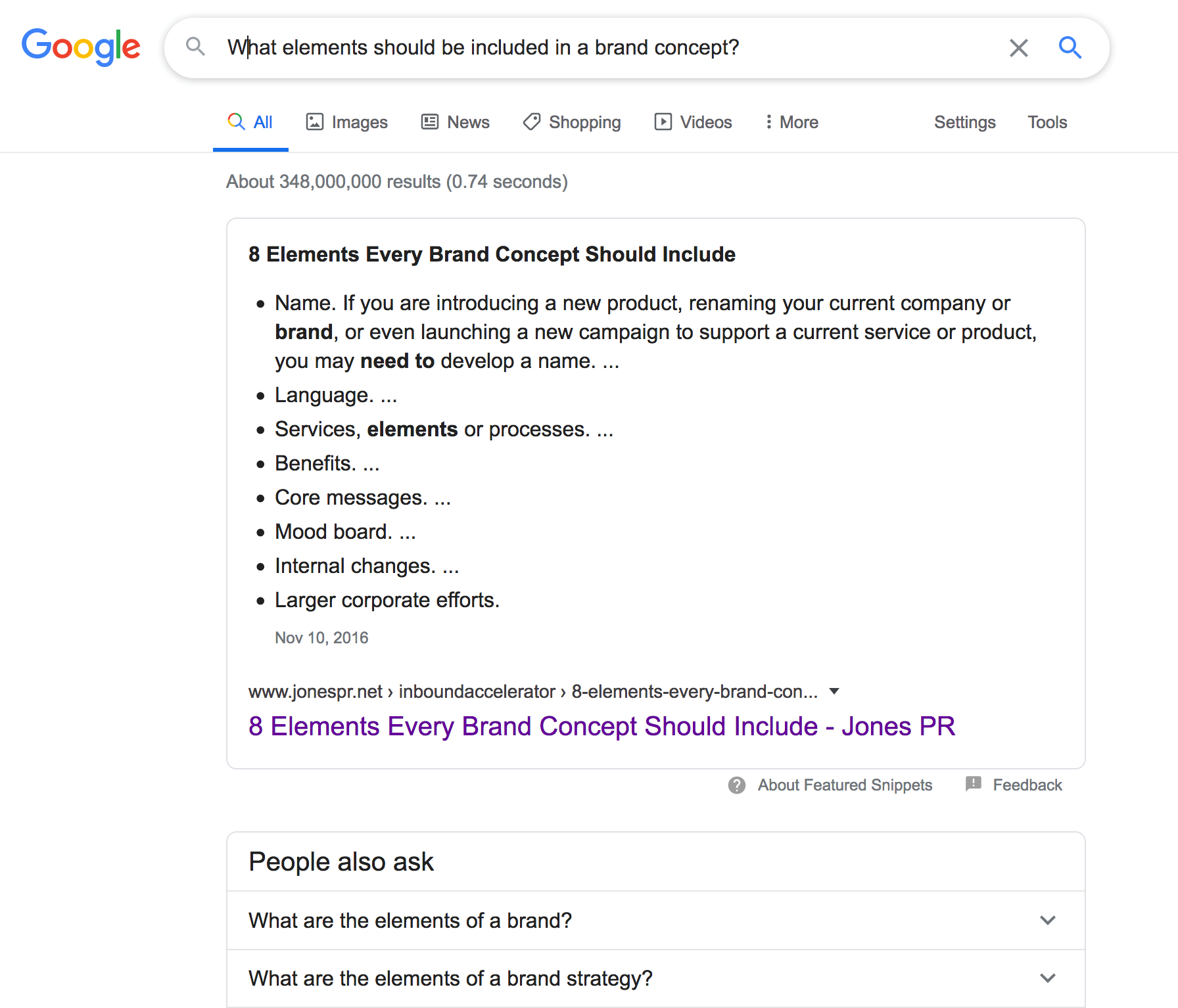Click the About Featured Snippets question icon
This screenshot has width=1178, height=1008.
[x=737, y=785]
